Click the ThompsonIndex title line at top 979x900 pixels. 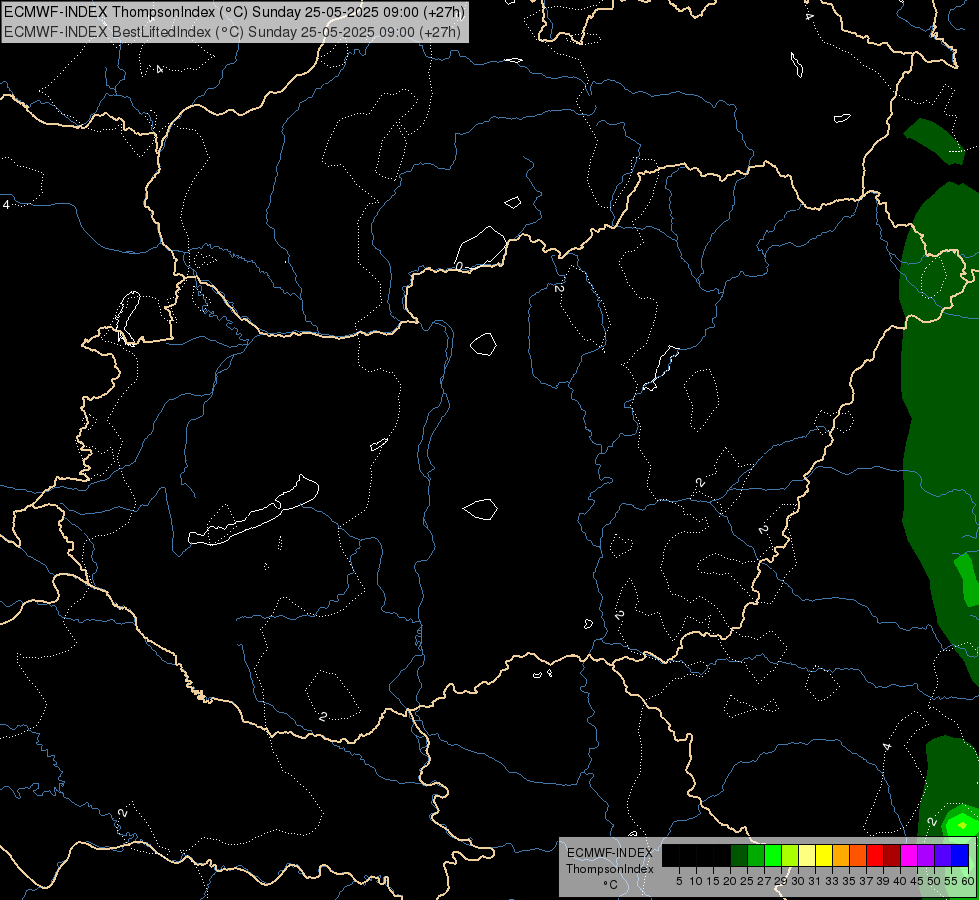pyautogui.click(x=234, y=12)
